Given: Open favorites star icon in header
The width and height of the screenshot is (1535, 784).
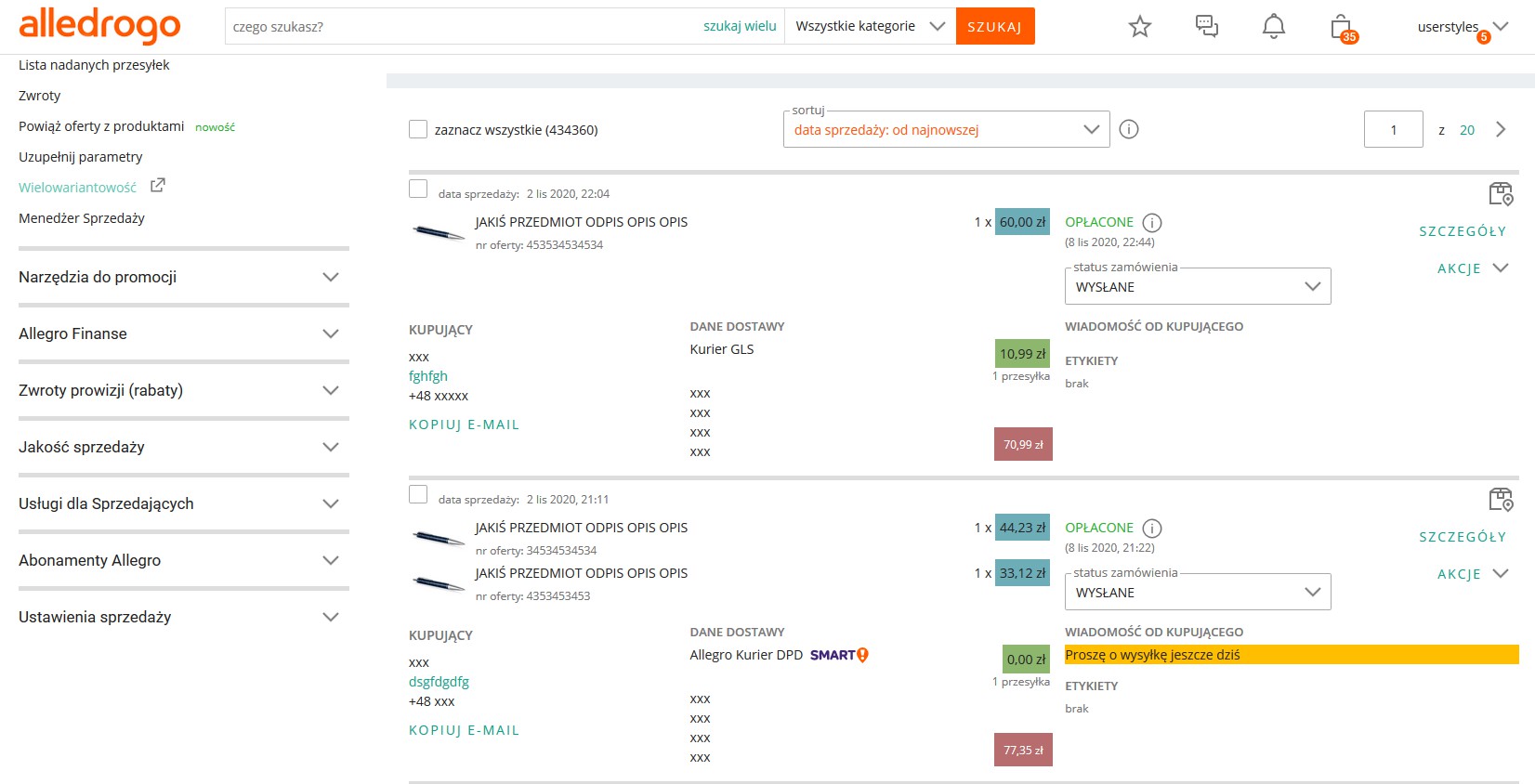Looking at the screenshot, I should pos(1139,27).
